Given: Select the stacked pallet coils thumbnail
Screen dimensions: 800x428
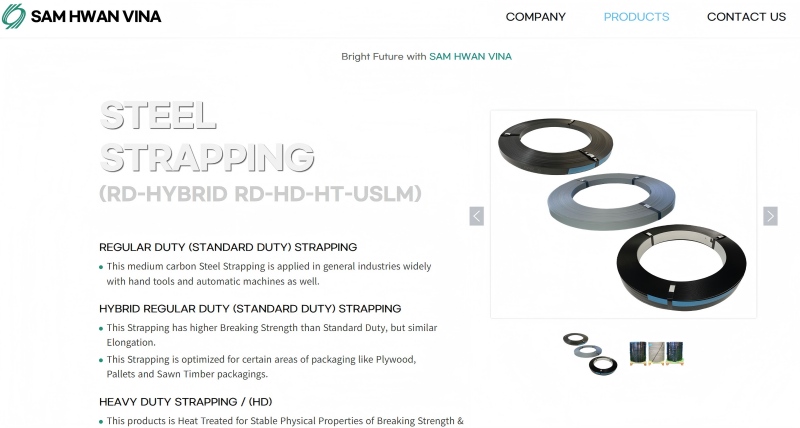Looking at the screenshot, I should click(x=657, y=354).
